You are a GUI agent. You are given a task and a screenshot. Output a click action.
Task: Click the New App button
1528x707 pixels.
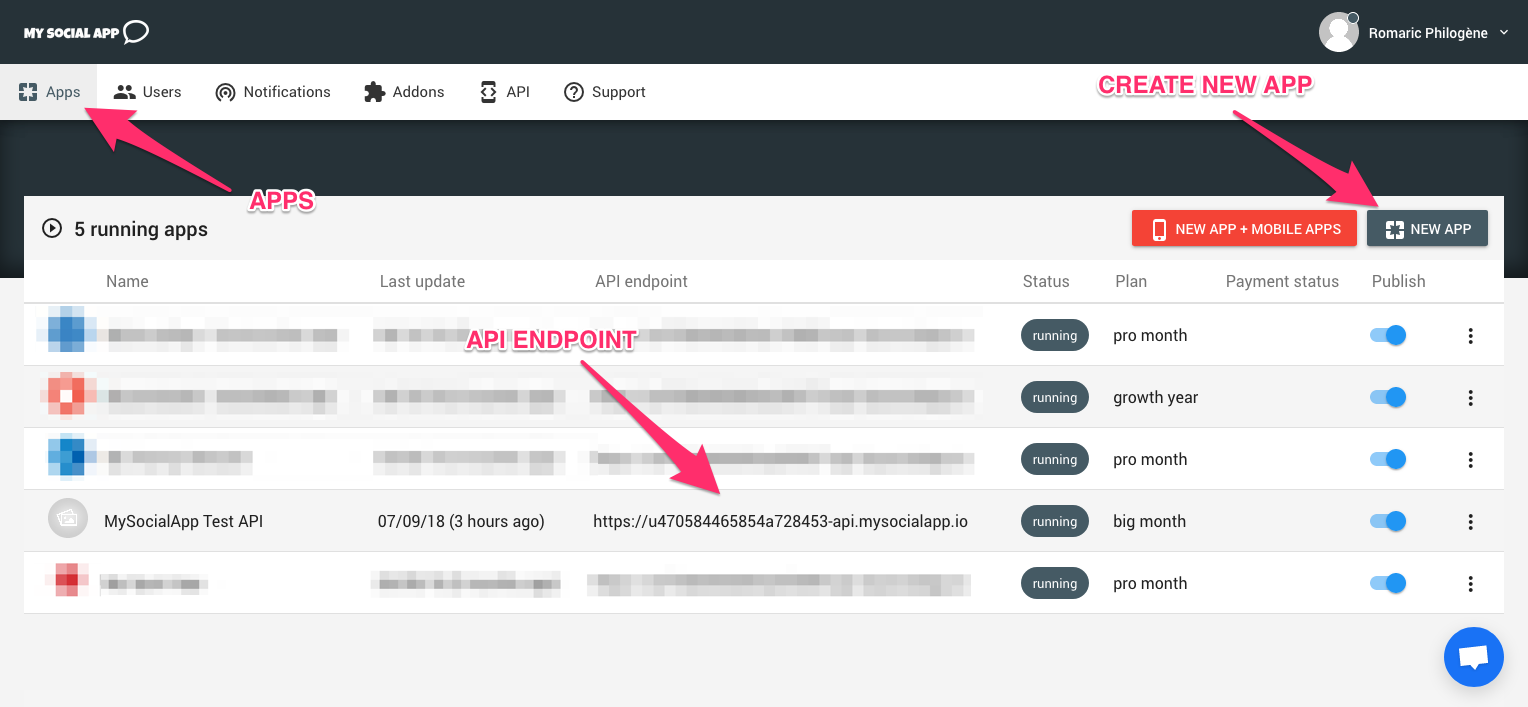[x=1427, y=228]
